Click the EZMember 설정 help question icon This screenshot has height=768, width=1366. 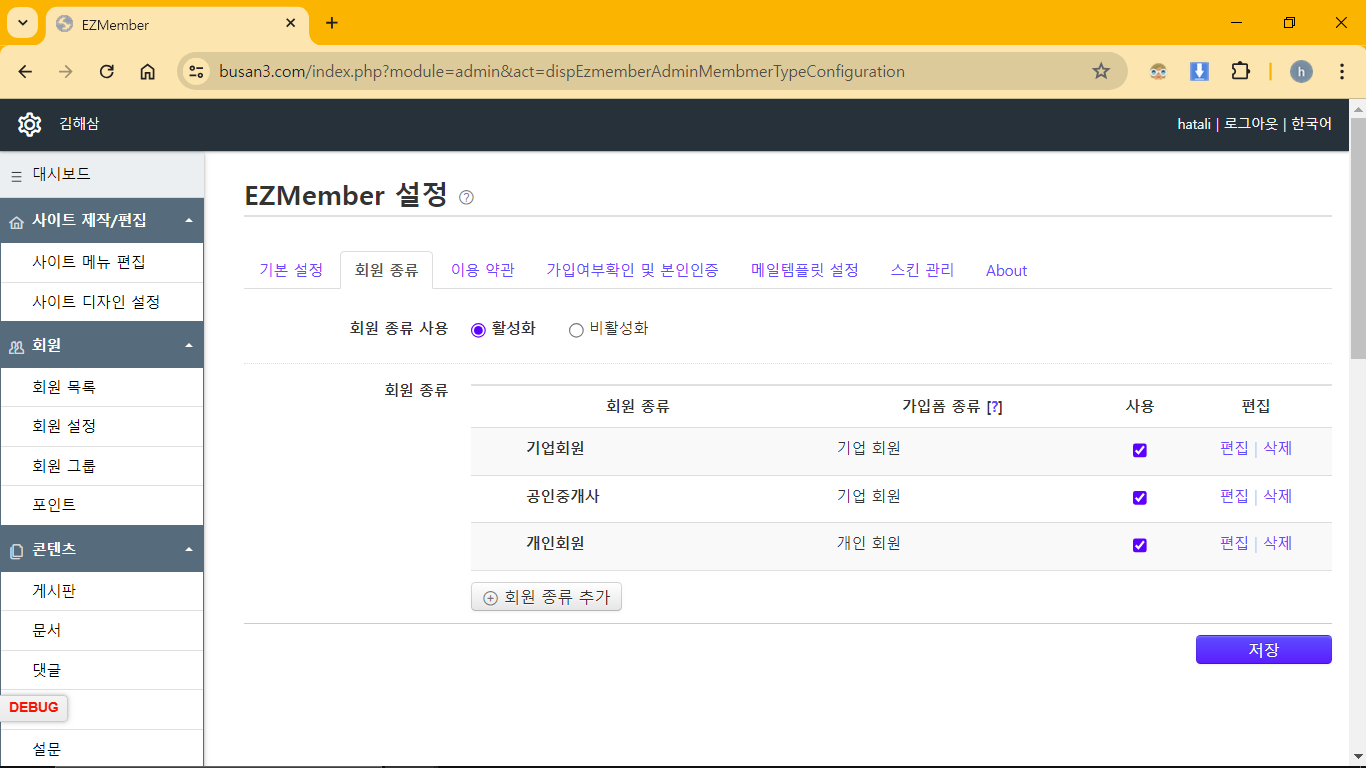[466, 198]
